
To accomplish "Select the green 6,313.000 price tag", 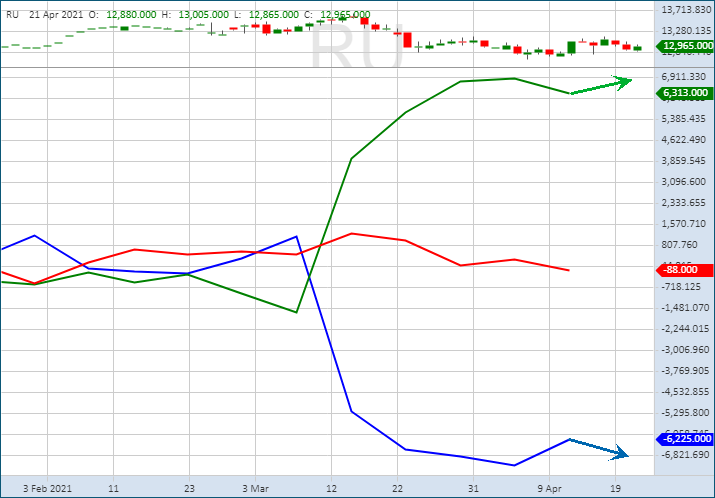I will [x=685, y=93].
